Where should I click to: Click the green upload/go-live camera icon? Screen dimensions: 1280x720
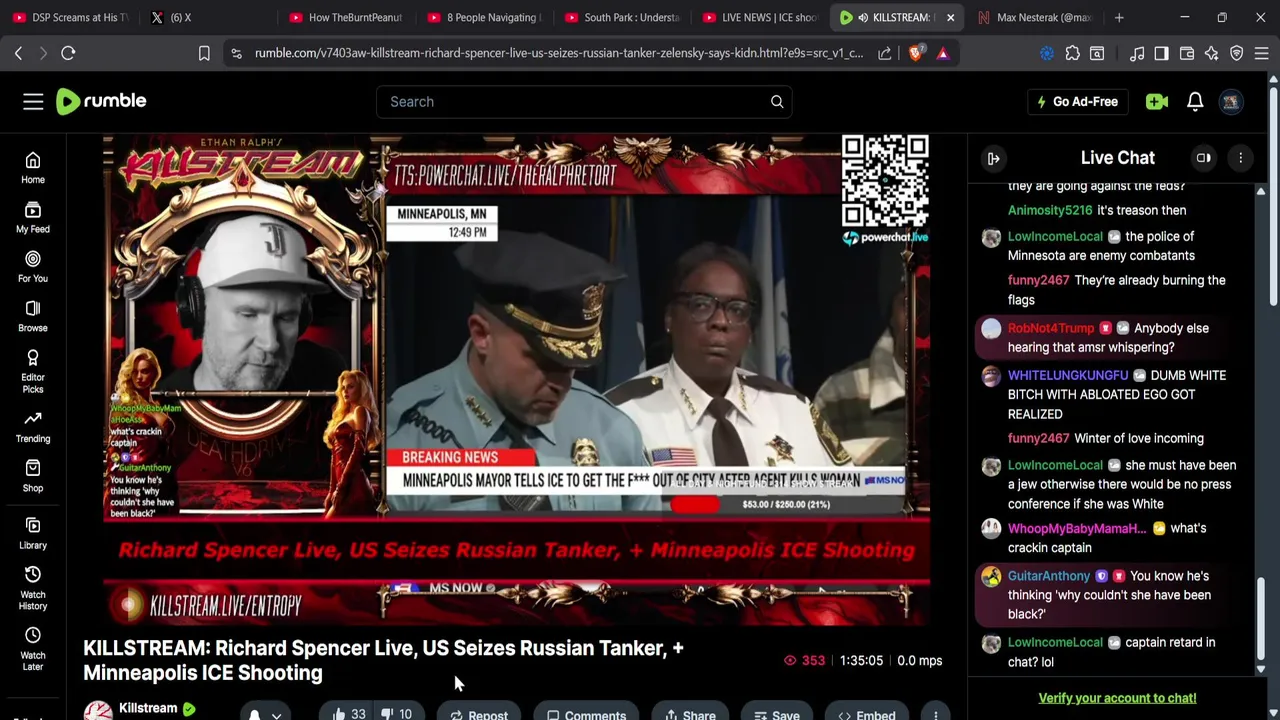click(1157, 101)
